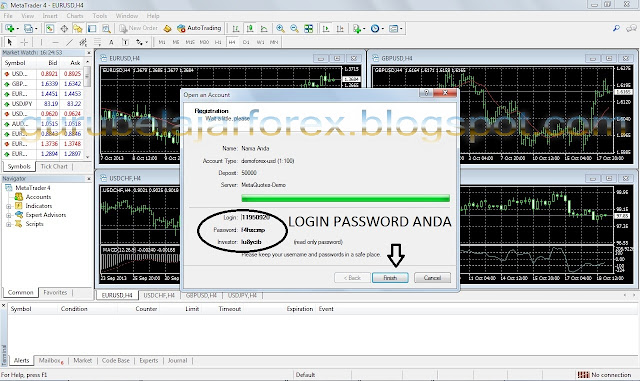Click the Cancel button in dialog
The width and height of the screenshot is (640, 381).
point(432,278)
